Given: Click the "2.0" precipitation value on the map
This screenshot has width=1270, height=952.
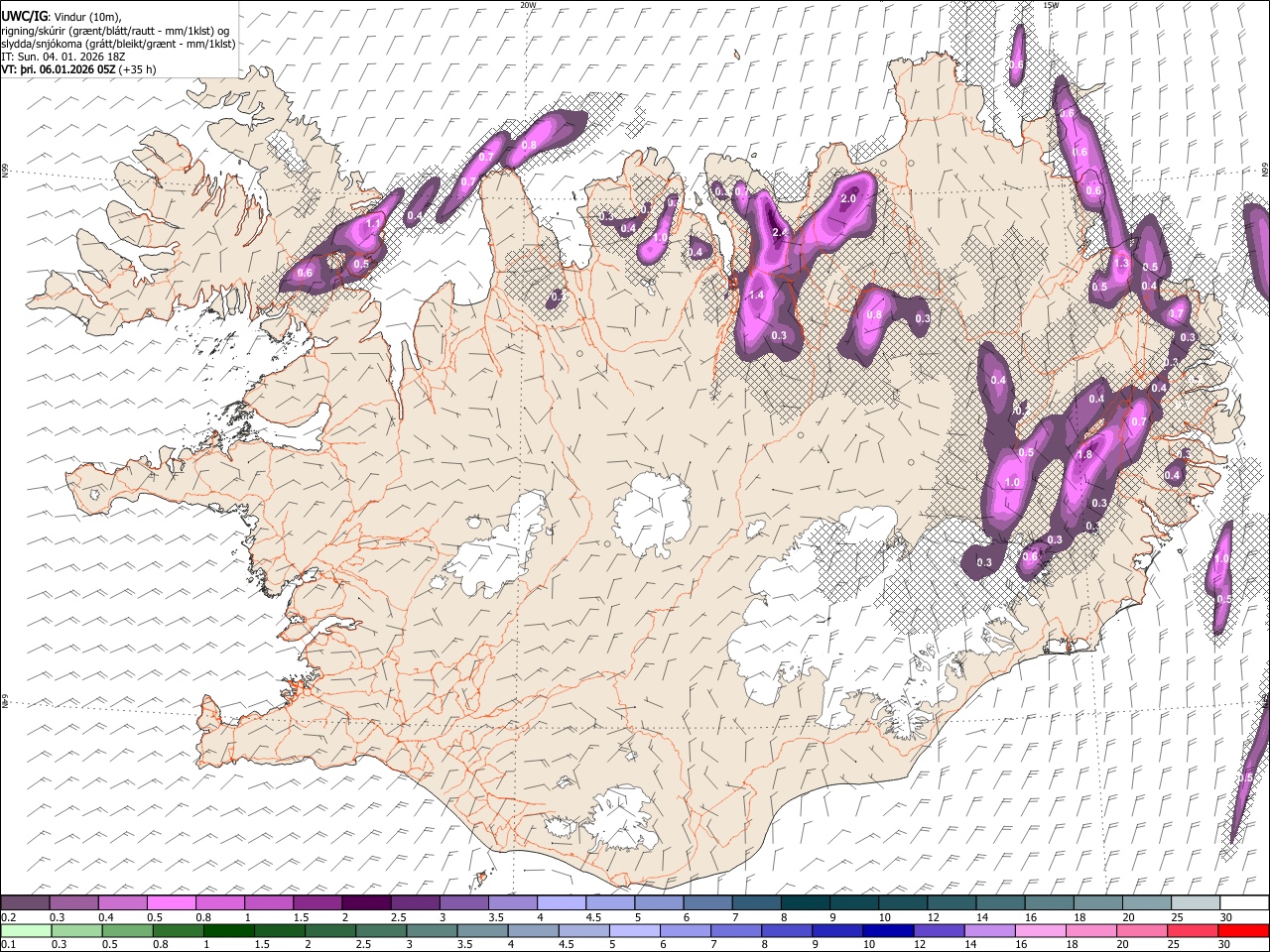Looking at the screenshot, I should (848, 198).
